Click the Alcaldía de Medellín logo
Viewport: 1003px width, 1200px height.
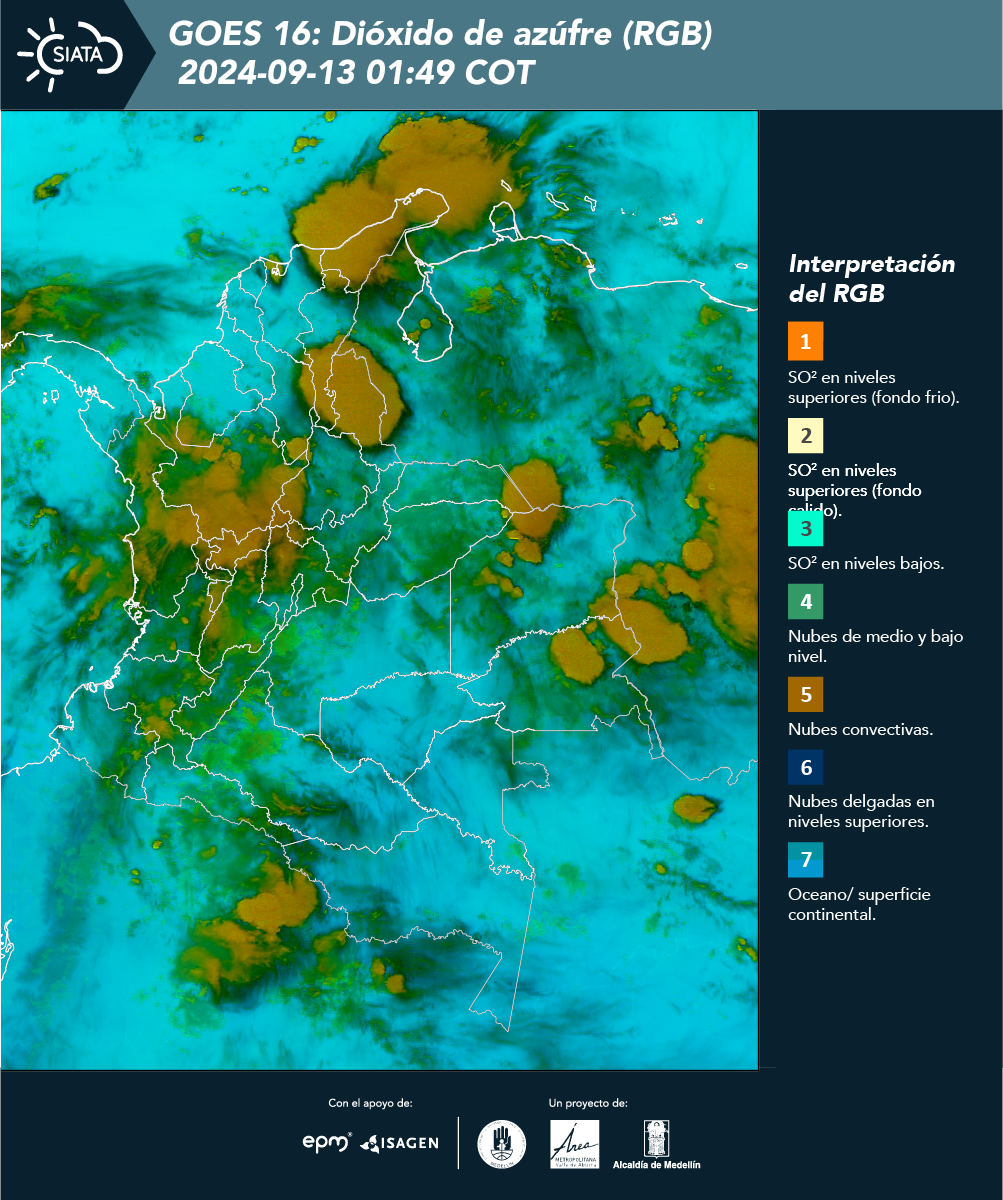coord(657,1144)
